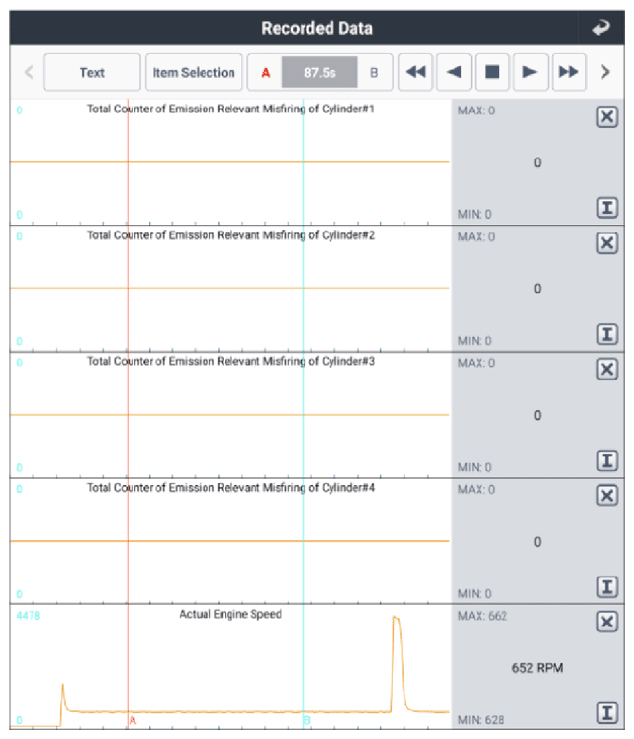
Task: Click the 87.5s time display
Action: point(320,72)
